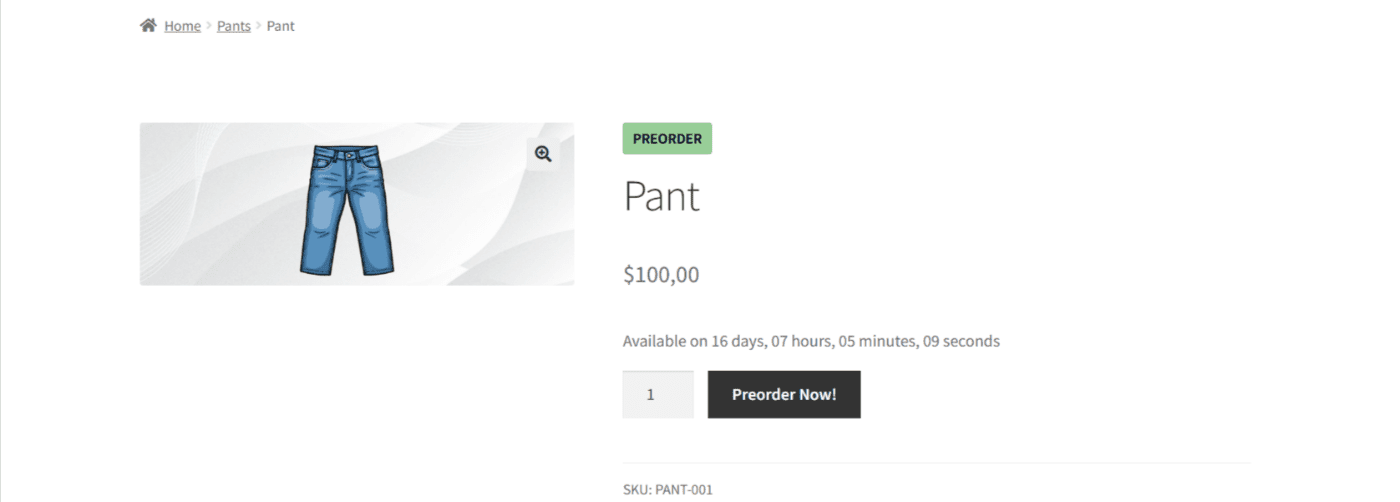Viewport: 1400px width, 502px height.
Task: Open the image zoom magnifier icon
Action: [x=543, y=154]
